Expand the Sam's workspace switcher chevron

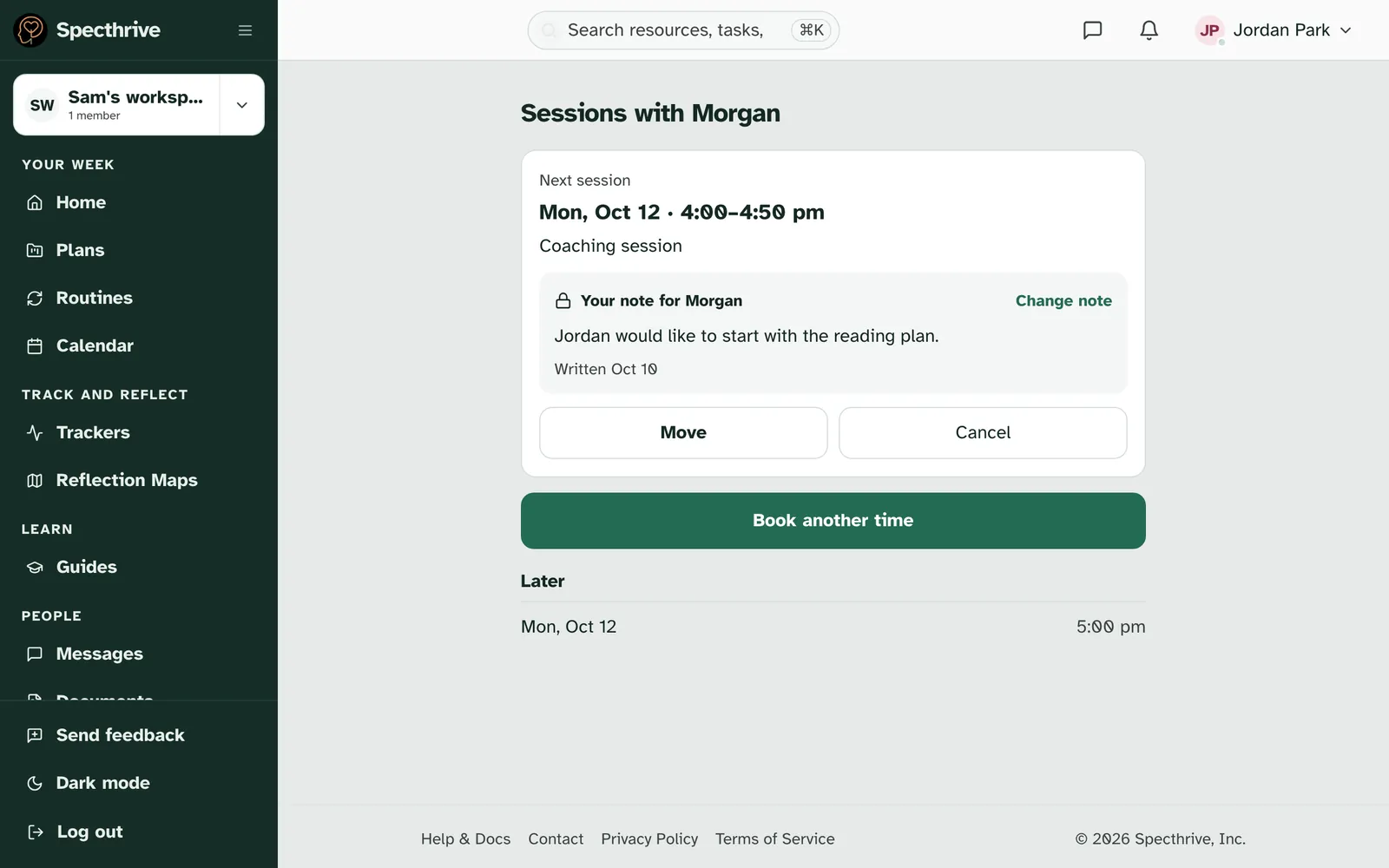[x=242, y=105]
